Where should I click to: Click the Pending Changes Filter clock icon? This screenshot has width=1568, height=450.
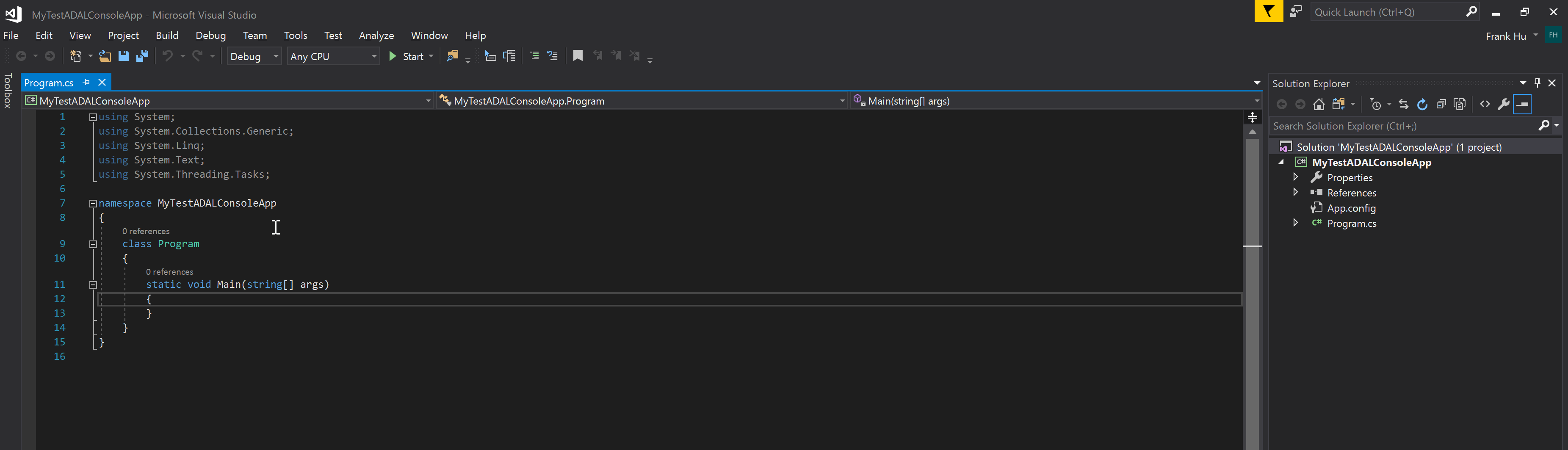pyautogui.click(x=1376, y=104)
